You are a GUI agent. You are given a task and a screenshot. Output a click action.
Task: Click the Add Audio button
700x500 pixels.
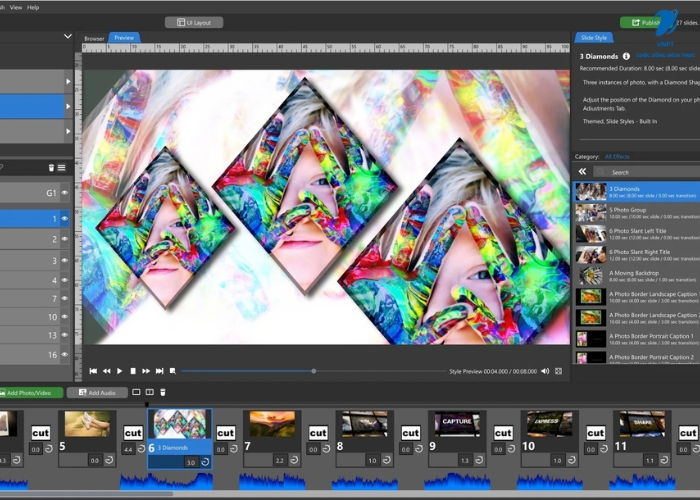(97, 393)
